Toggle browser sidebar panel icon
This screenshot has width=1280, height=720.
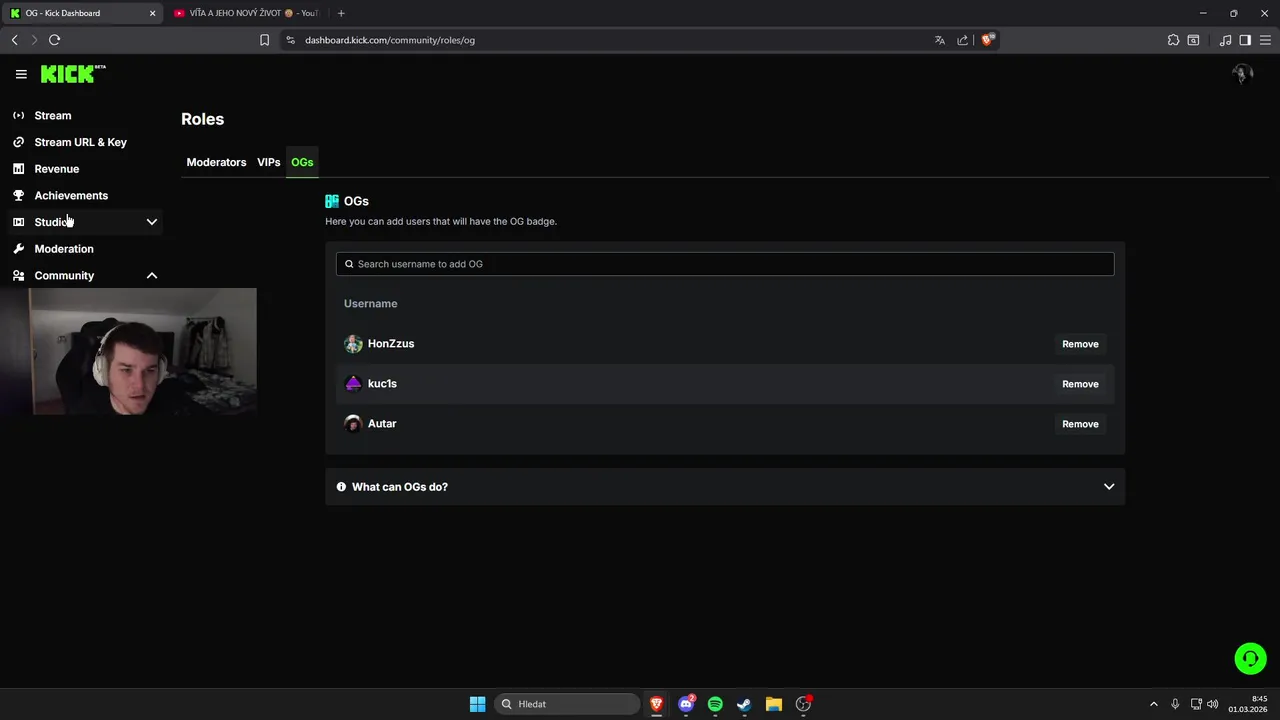(1245, 40)
